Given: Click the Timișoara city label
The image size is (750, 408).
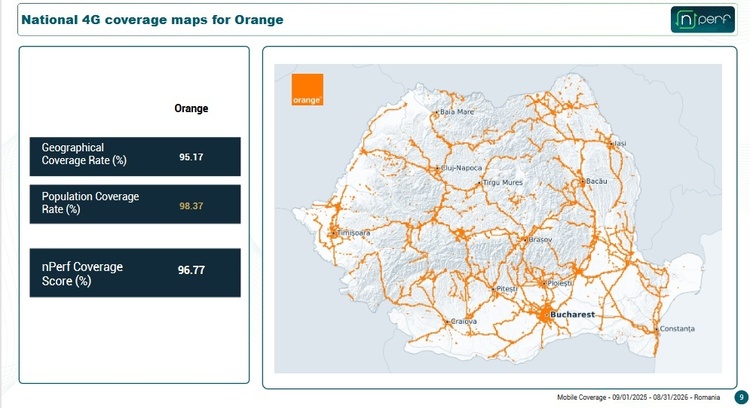Looking at the screenshot, I should click(353, 232).
